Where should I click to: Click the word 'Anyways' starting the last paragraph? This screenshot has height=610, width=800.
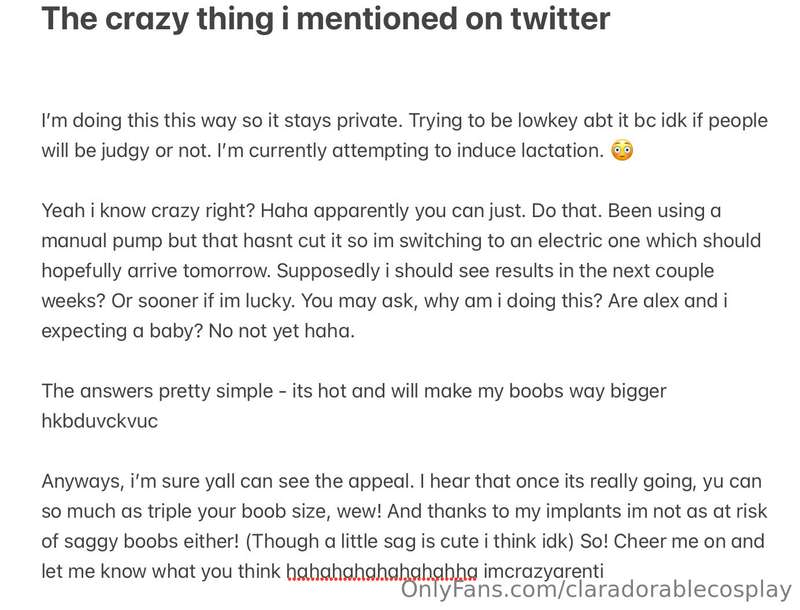click(83, 481)
